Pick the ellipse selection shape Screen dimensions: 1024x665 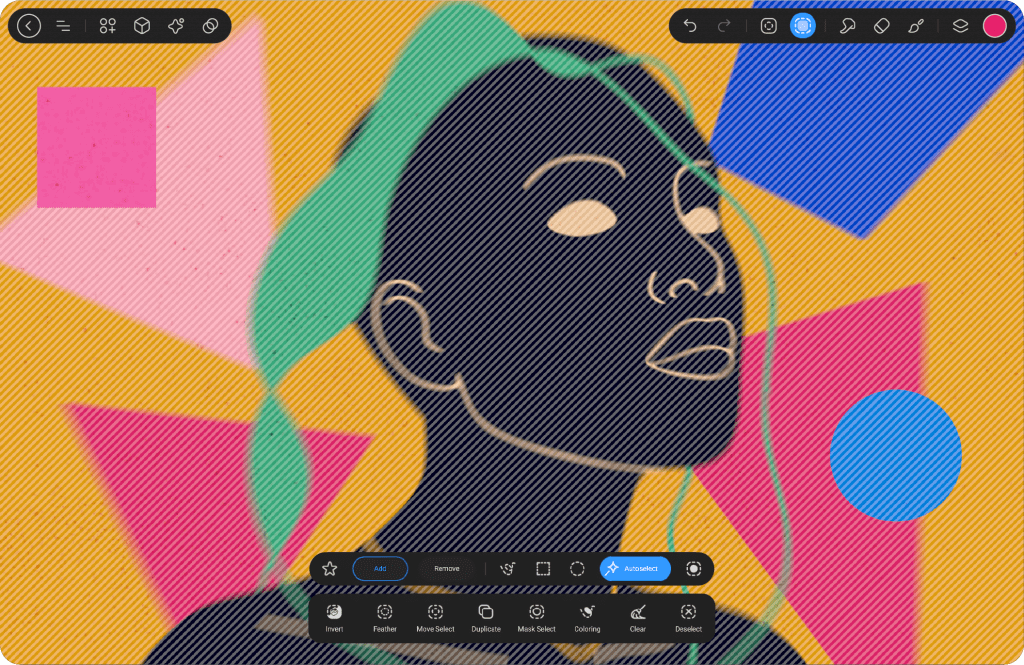(x=577, y=568)
